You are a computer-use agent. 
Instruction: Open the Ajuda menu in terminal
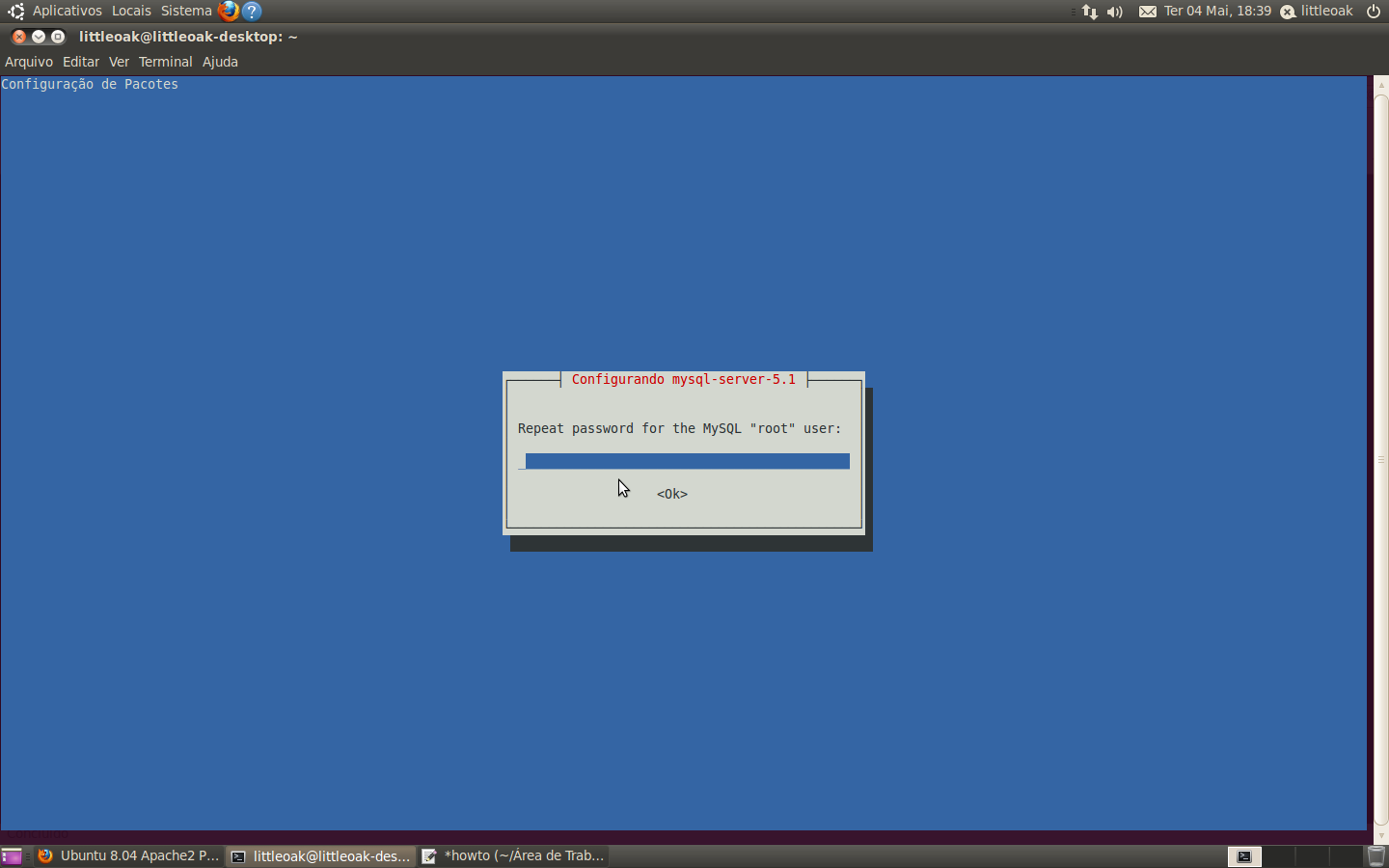220,62
